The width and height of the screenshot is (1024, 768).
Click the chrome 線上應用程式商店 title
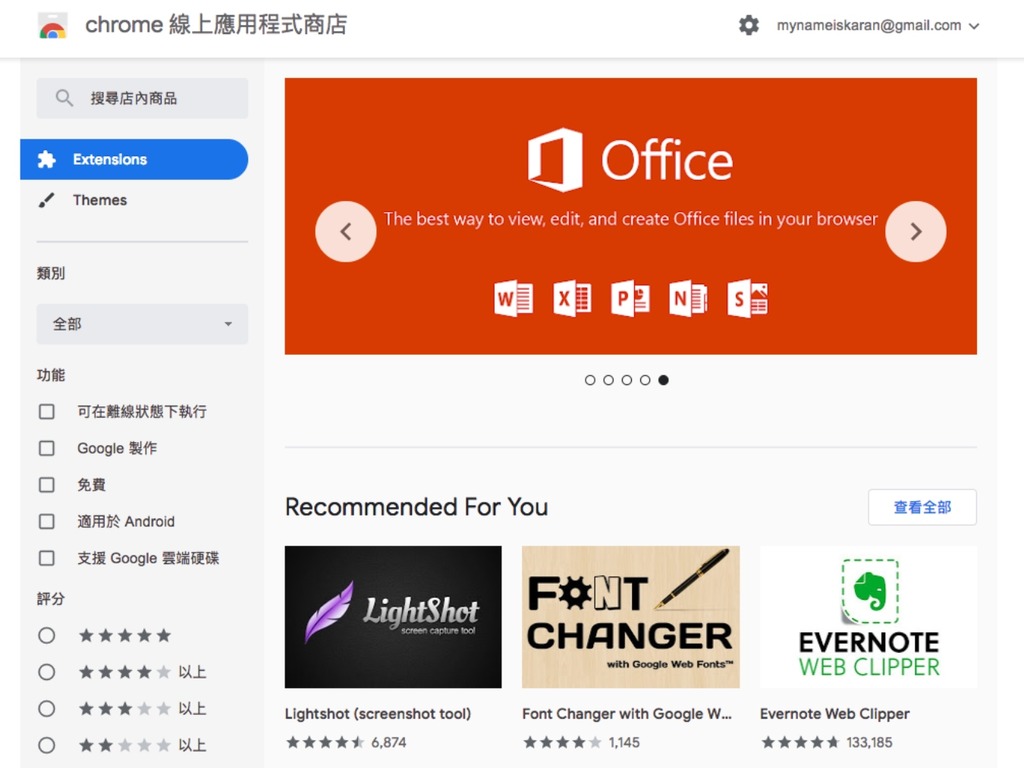pos(216,25)
